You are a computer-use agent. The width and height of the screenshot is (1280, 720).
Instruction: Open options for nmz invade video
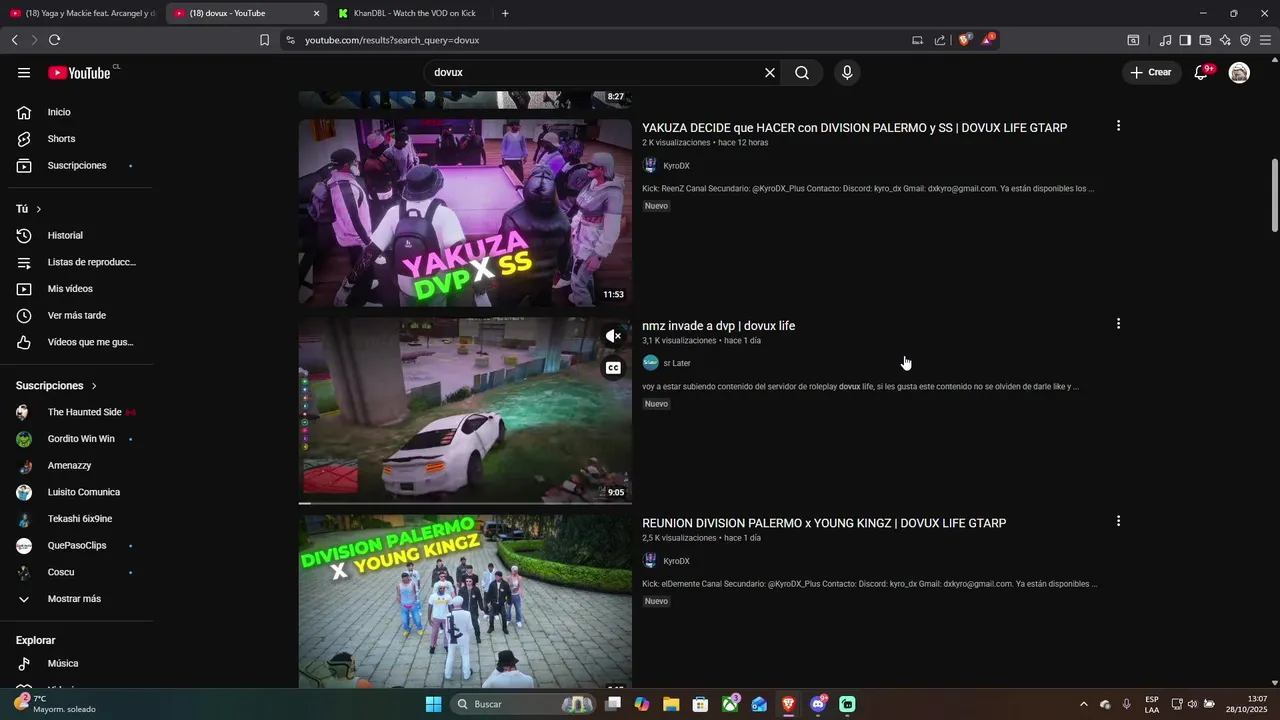click(1118, 324)
